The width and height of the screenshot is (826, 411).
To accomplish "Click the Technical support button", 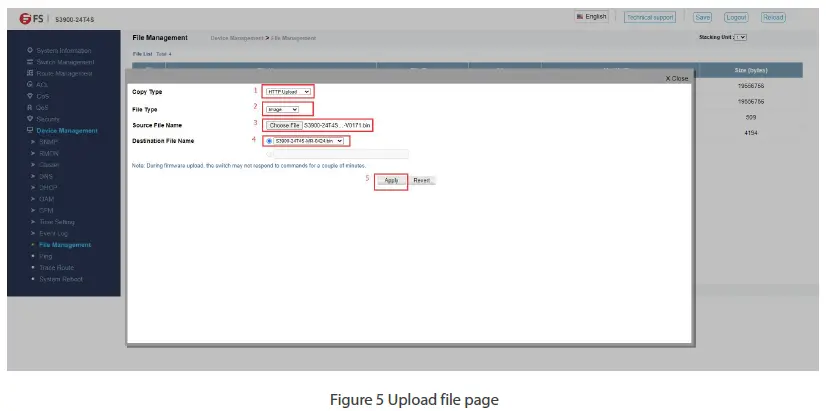I will click(650, 17).
